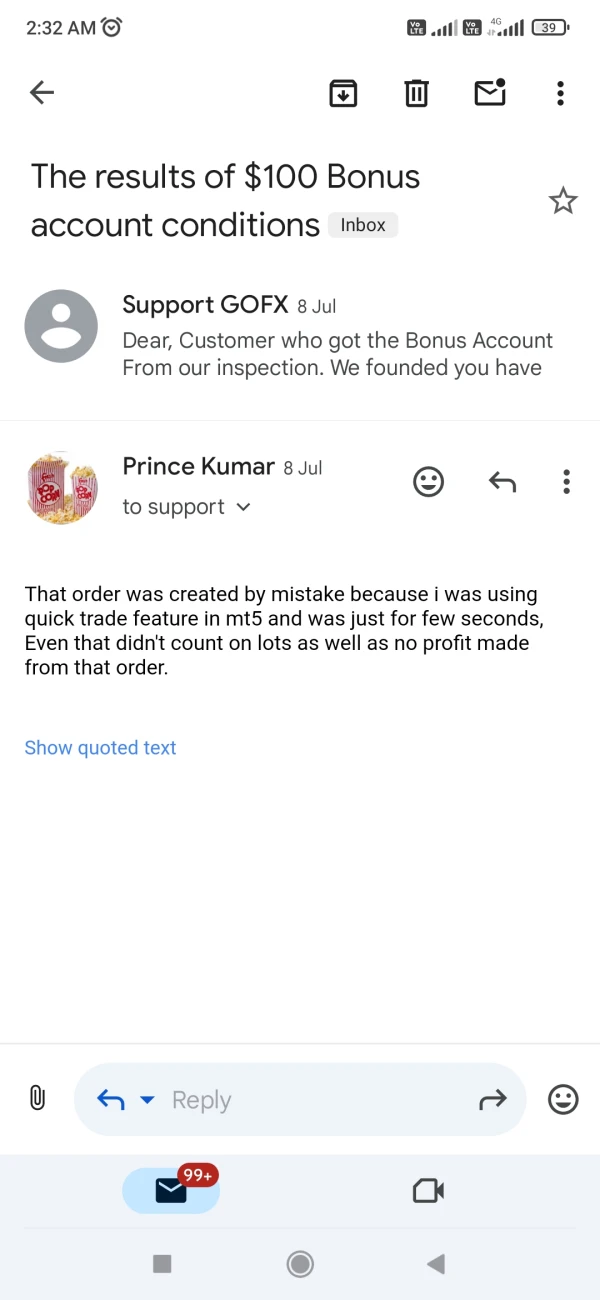The width and height of the screenshot is (600, 1300).
Task: Switch to the Meet video tab
Action: (428, 1190)
